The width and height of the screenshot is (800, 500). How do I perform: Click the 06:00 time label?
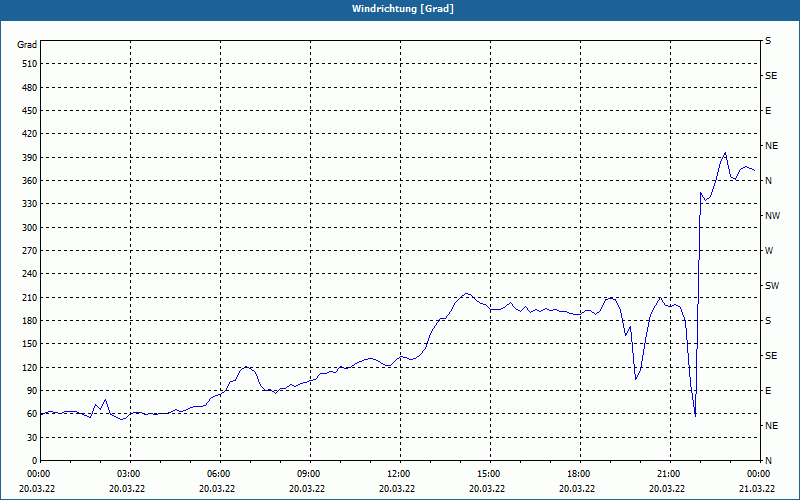pos(220,474)
